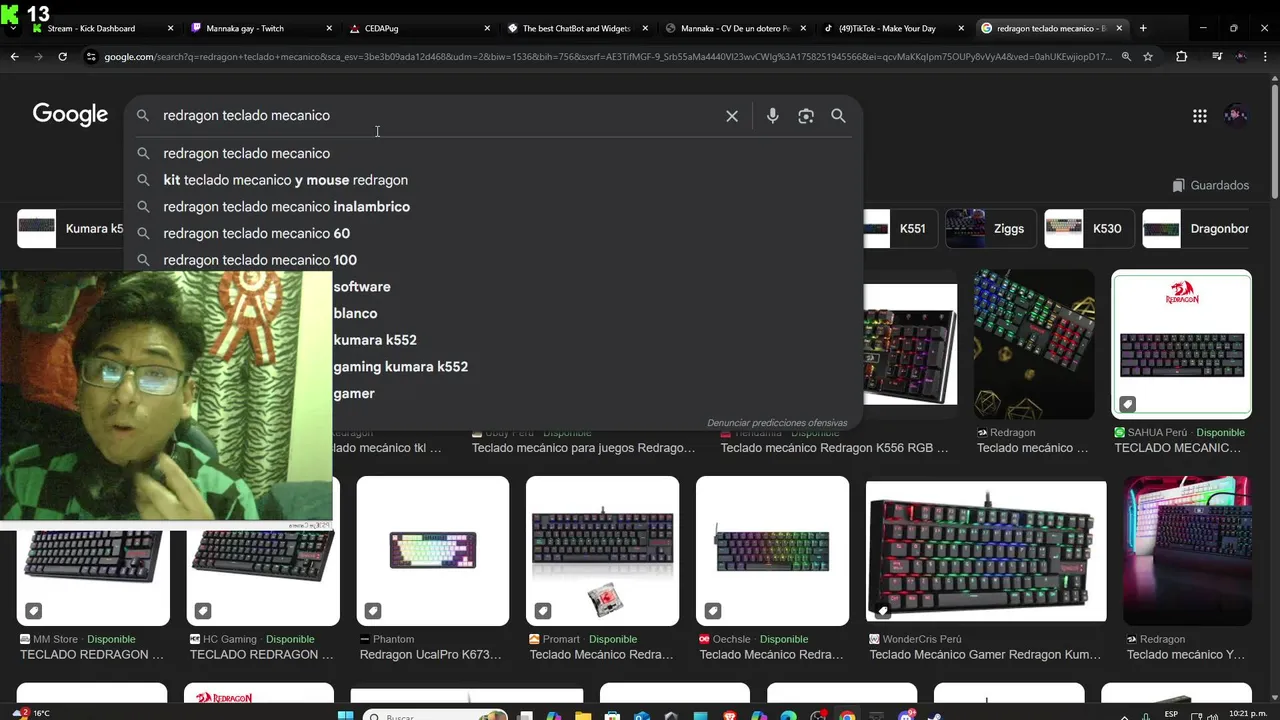Open the Guardados saved items

pos(1210,185)
